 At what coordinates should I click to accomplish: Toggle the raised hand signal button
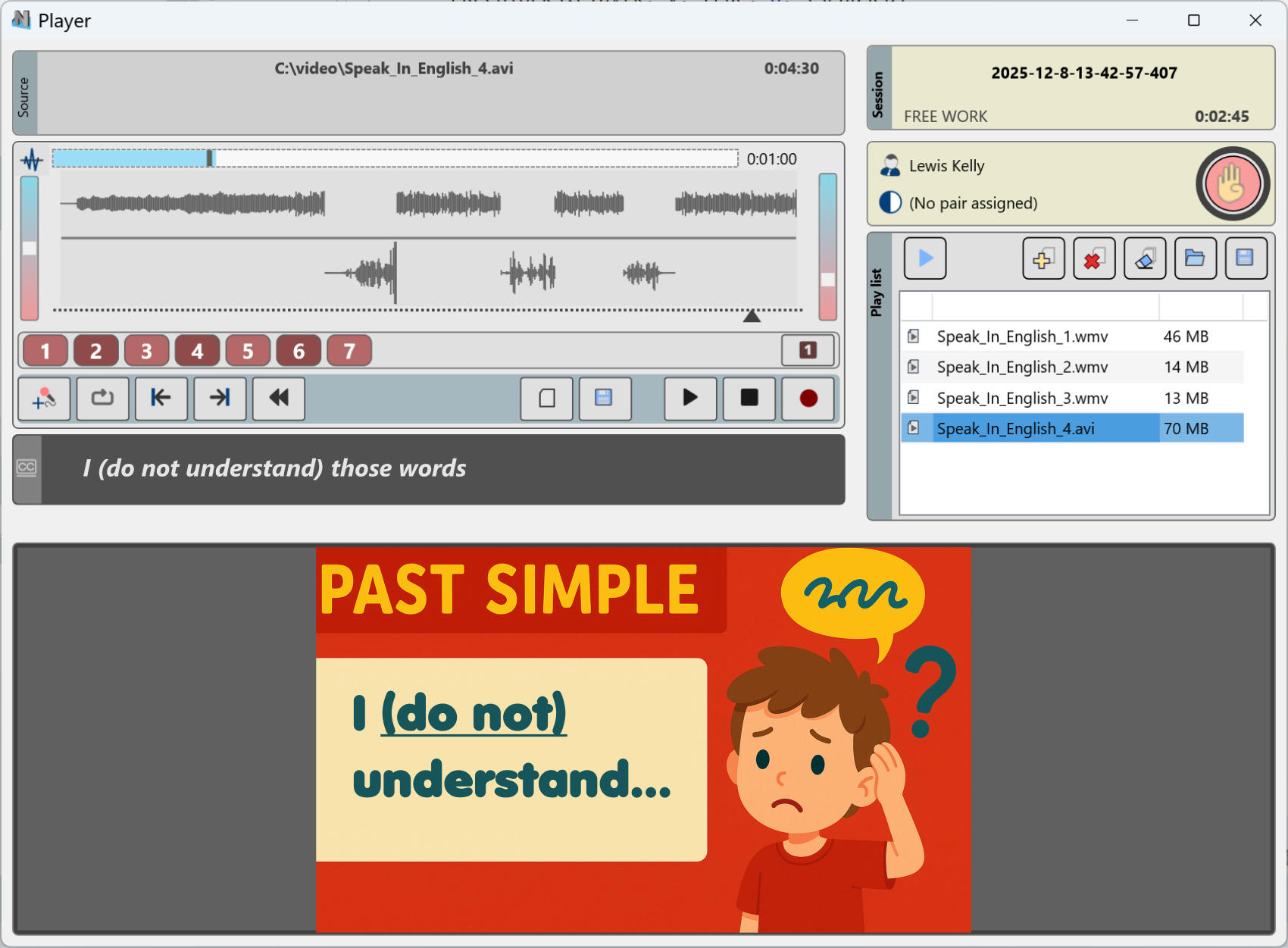[x=1232, y=184]
